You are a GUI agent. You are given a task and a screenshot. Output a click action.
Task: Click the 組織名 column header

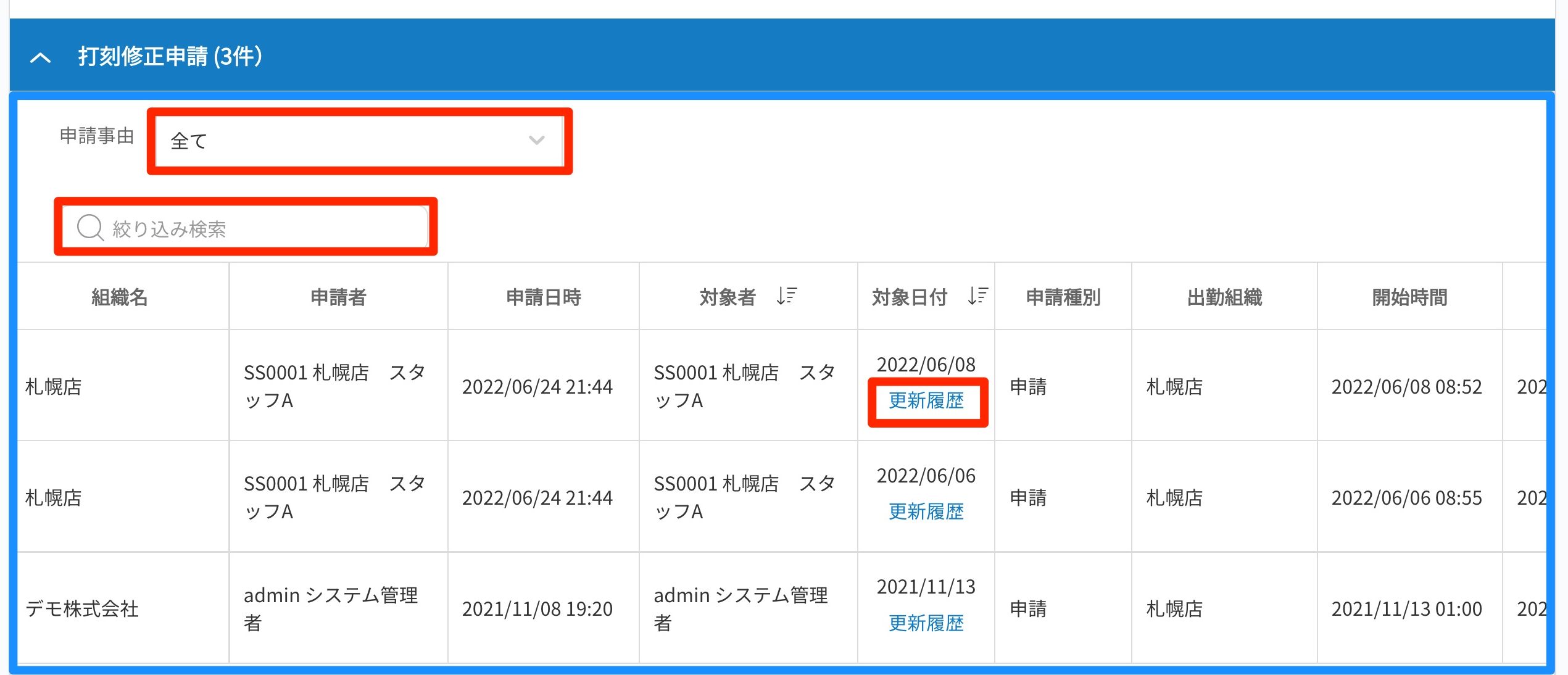coord(120,297)
